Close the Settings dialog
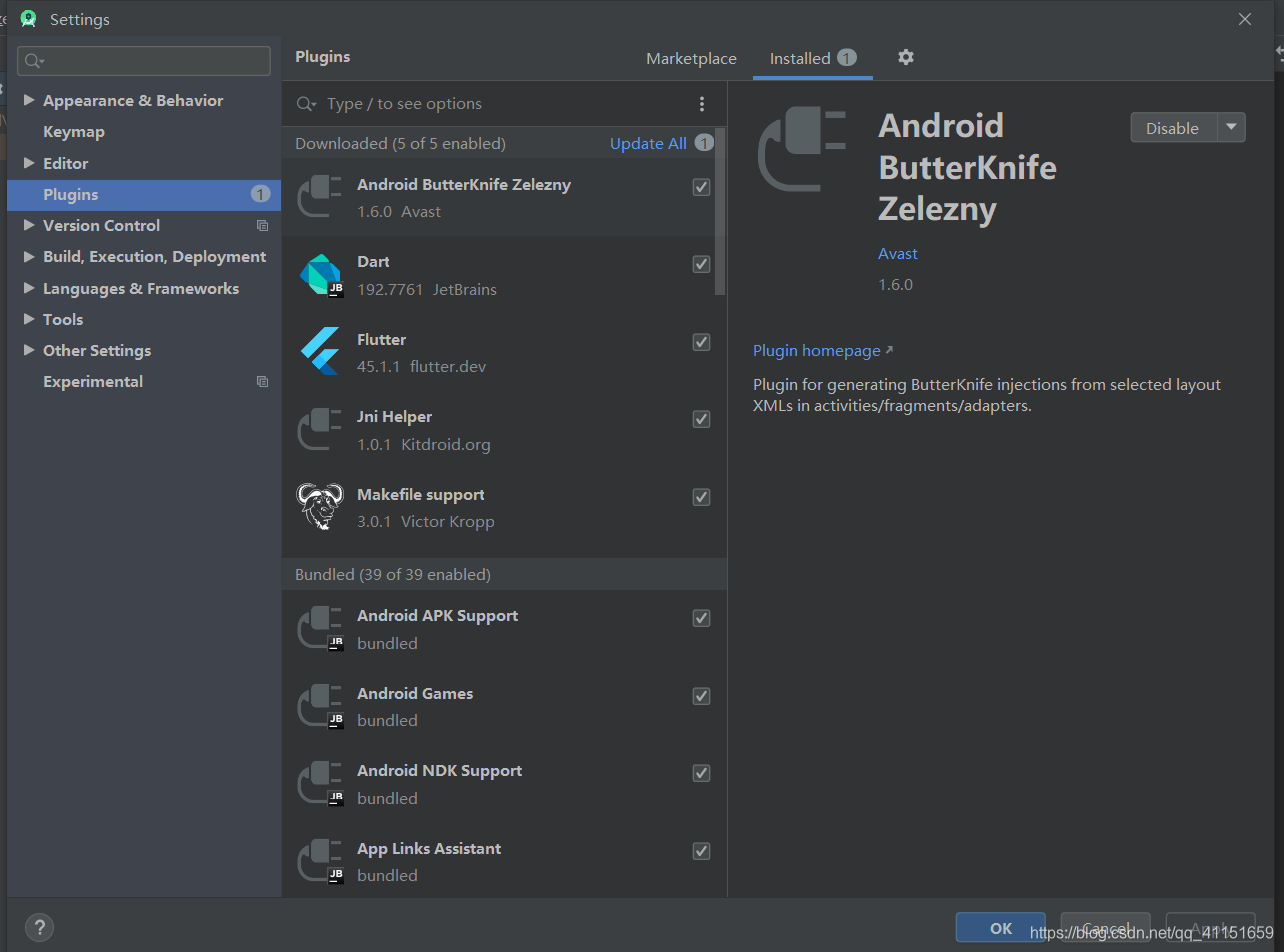The height and width of the screenshot is (952, 1284). point(1245,19)
